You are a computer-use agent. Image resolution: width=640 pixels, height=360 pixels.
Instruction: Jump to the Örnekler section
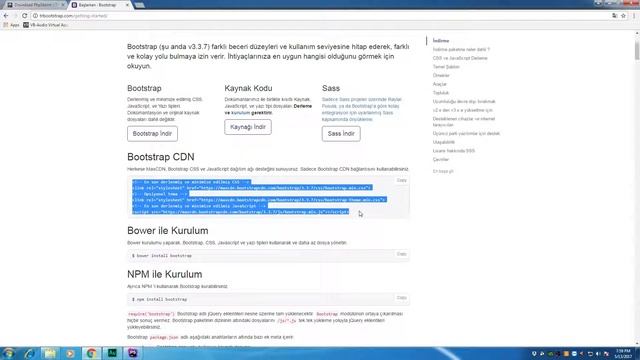tap(441, 75)
